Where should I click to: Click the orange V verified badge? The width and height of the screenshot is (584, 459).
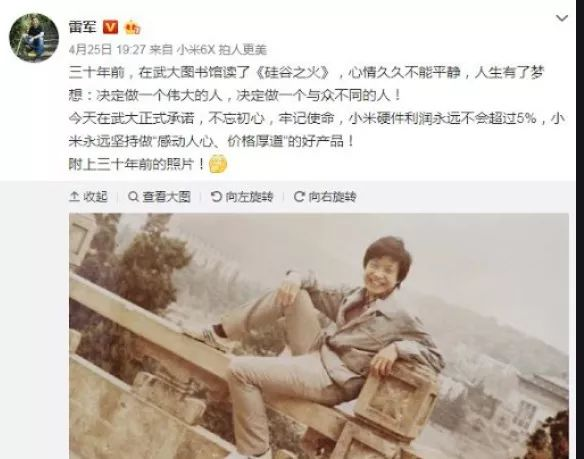click(110, 27)
